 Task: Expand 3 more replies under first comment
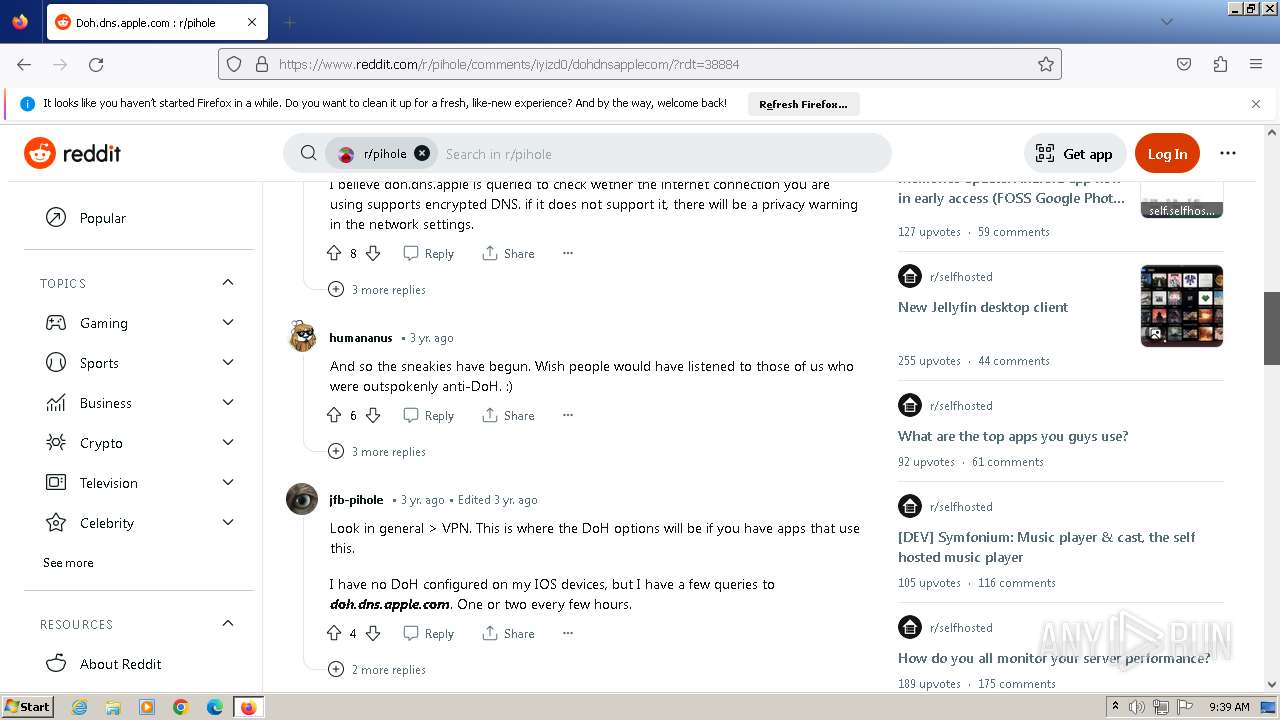point(377,290)
